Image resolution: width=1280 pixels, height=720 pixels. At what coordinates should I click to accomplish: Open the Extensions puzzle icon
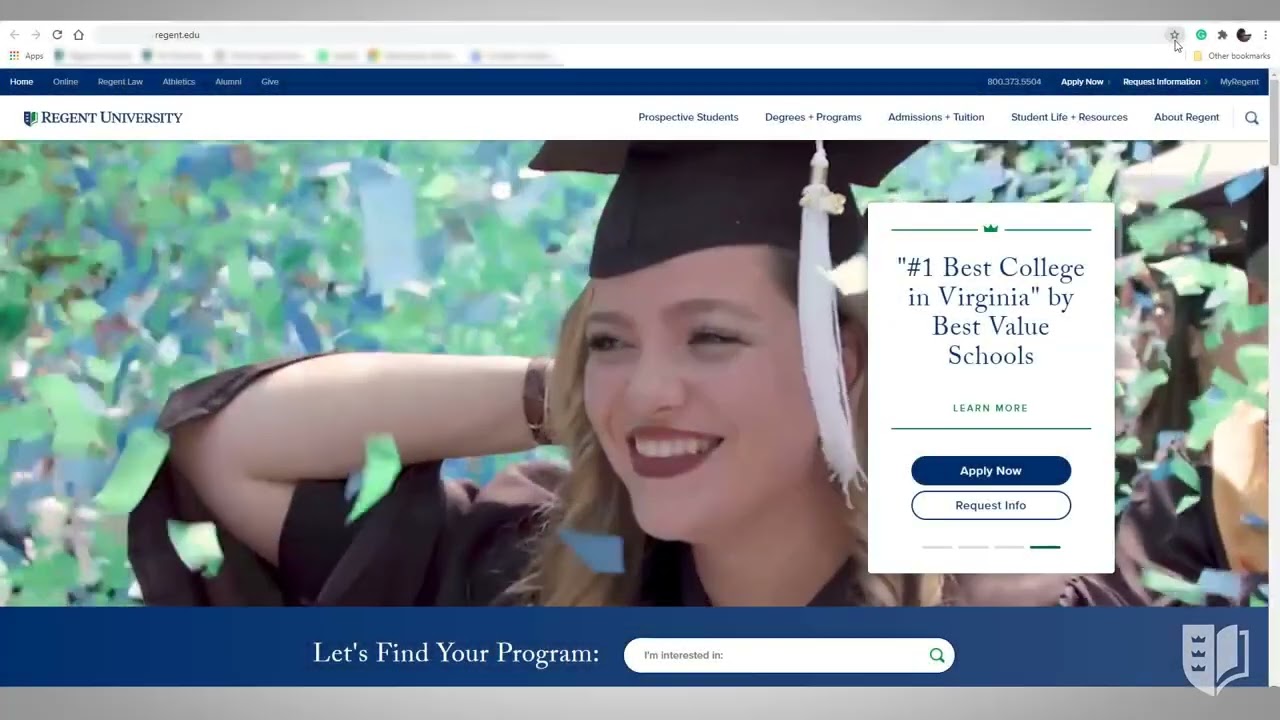click(x=1222, y=35)
